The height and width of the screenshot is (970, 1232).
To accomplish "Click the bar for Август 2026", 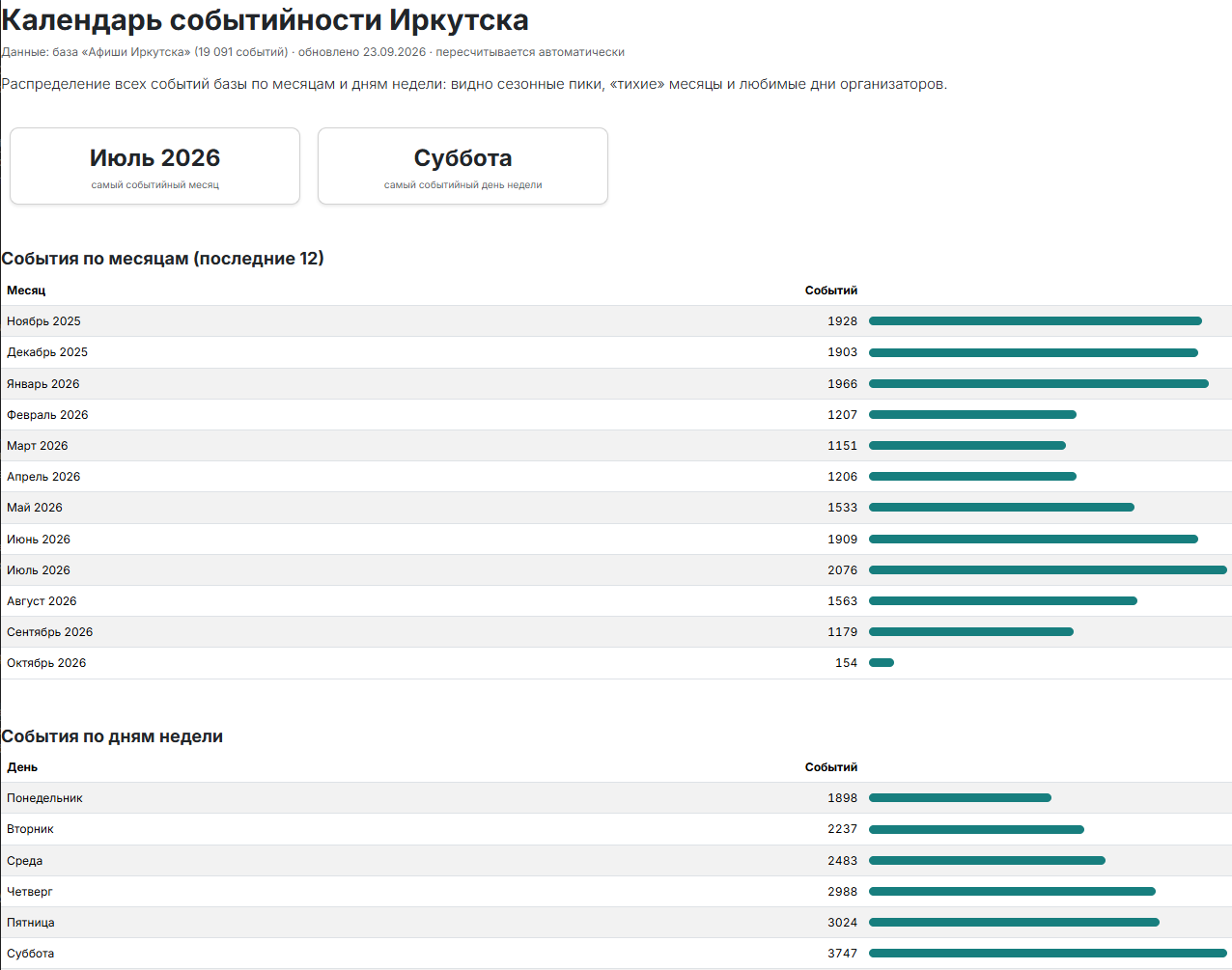I will pyautogui.click(x=1003, y=601).
